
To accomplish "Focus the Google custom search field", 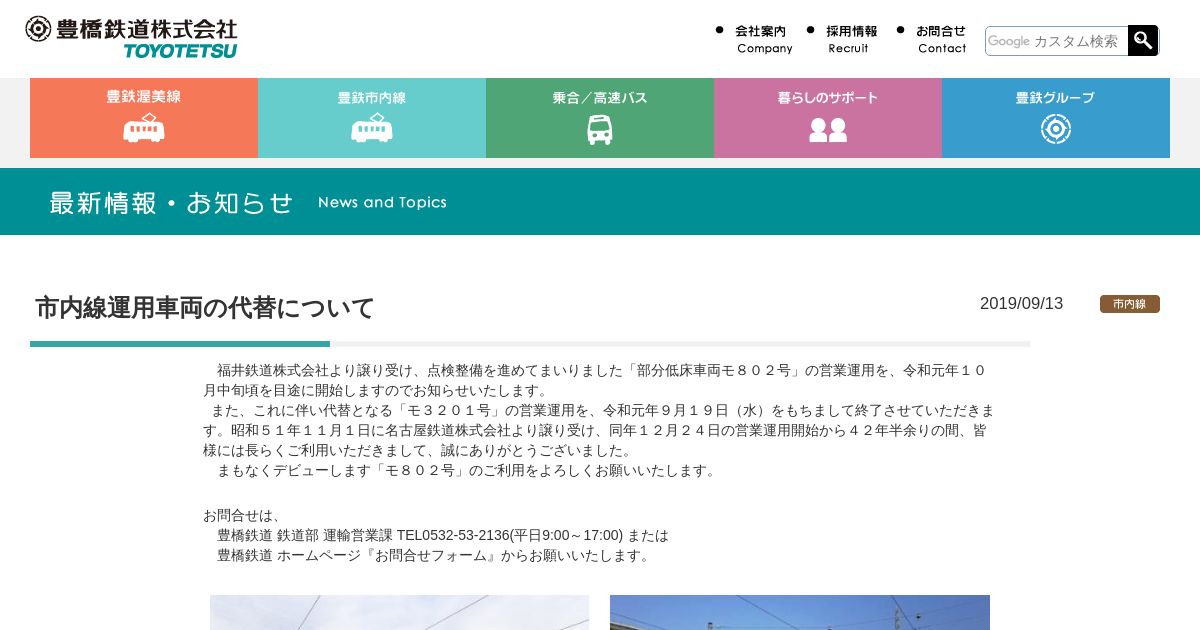I will coord(1056,41).
